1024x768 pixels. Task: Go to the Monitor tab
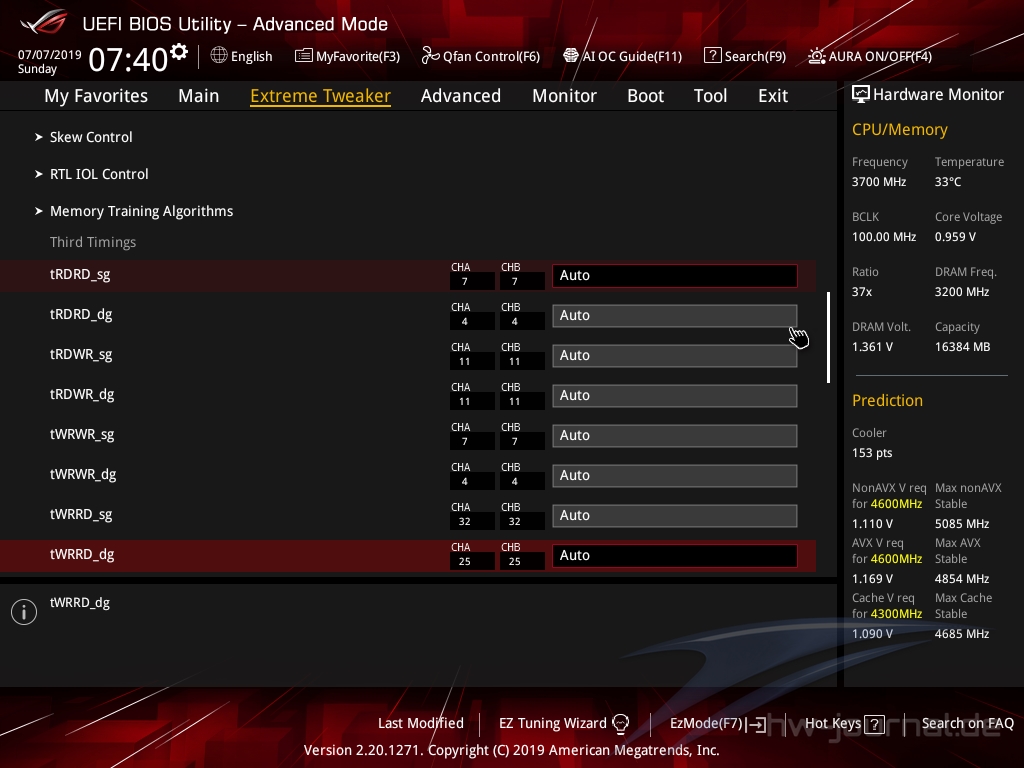(564, 96)
